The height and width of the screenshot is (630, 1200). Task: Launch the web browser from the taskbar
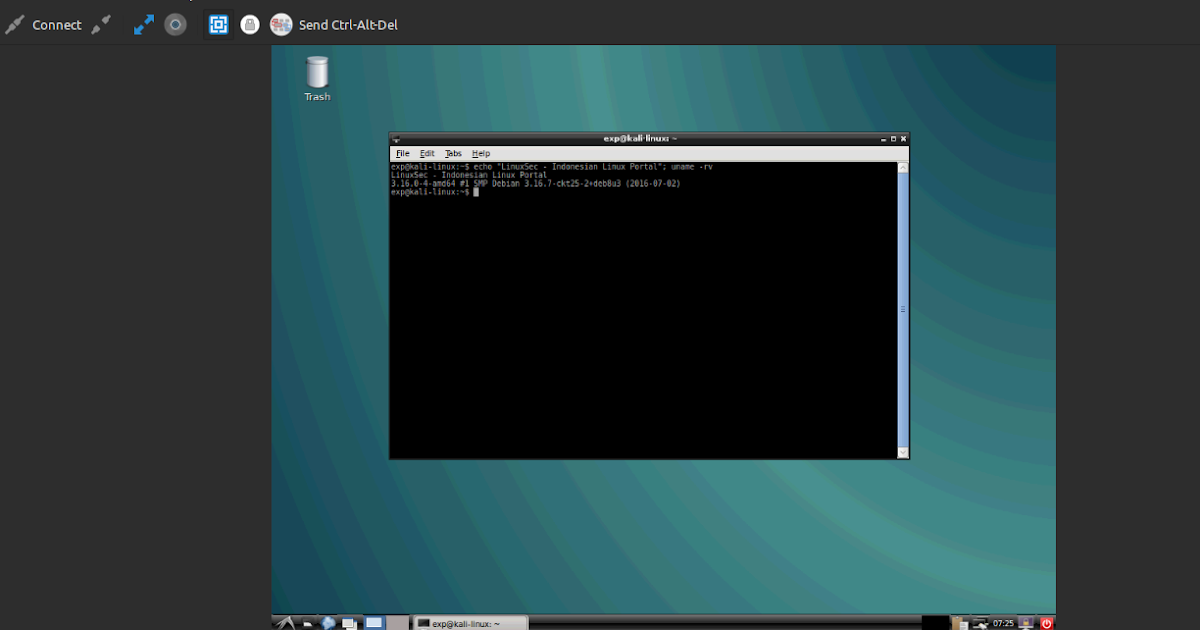(x=327, y=622)
